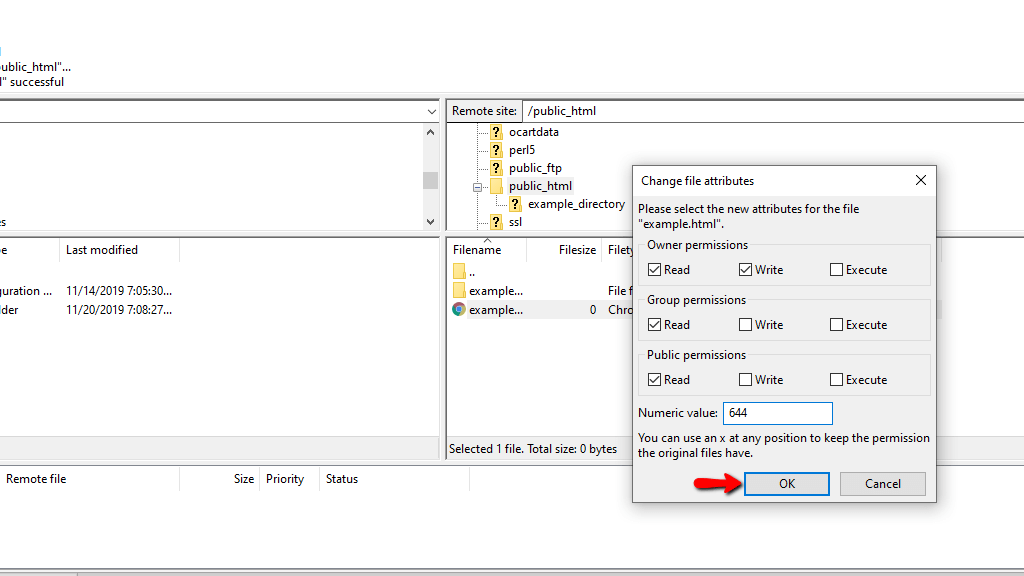Select ssl folder in remote tree

coord(515,222)
